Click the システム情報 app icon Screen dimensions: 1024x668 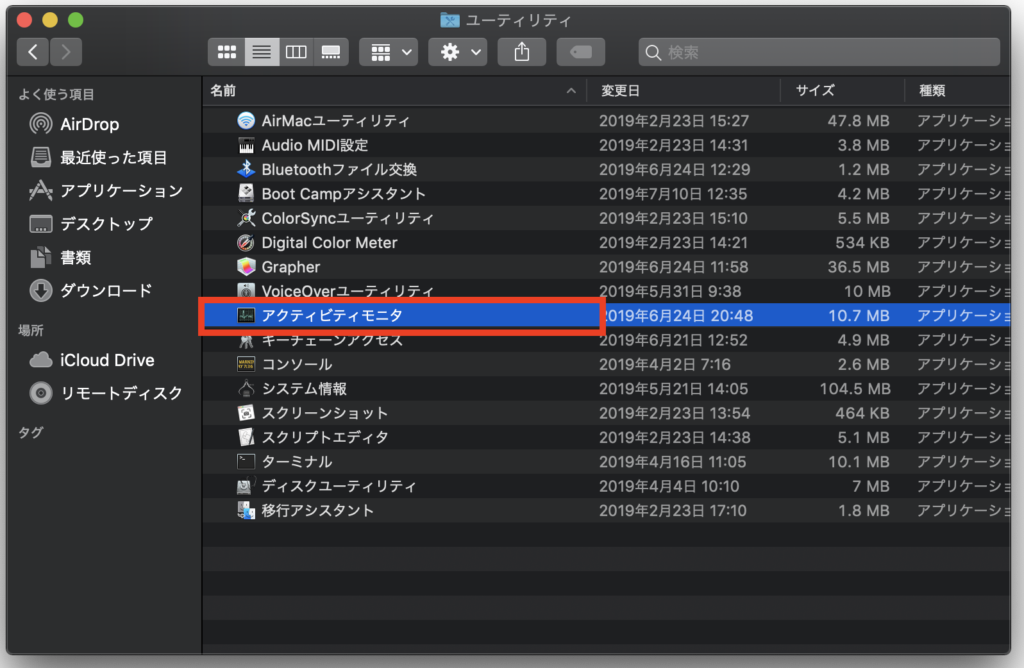tap(246, 389)
